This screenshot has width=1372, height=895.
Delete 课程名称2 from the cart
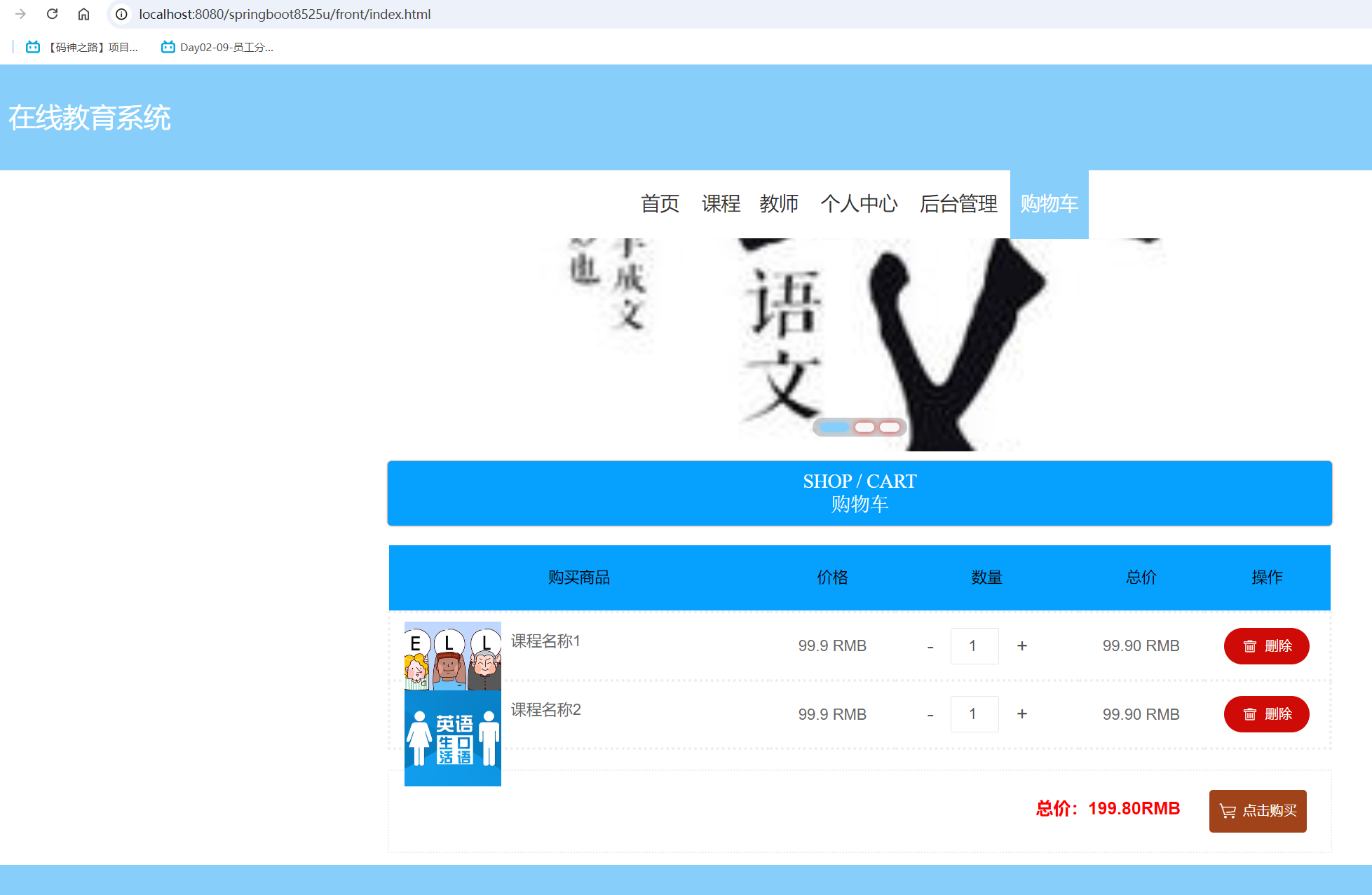1266,714
